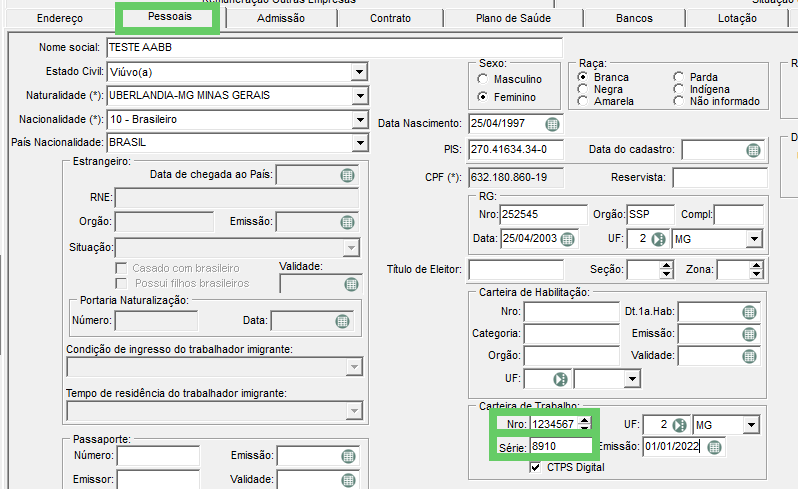Image resolution: width=798 pixels, height=489 pixels.
Task: Switch to the Endereço tab
Action: (x=60, y=18)
